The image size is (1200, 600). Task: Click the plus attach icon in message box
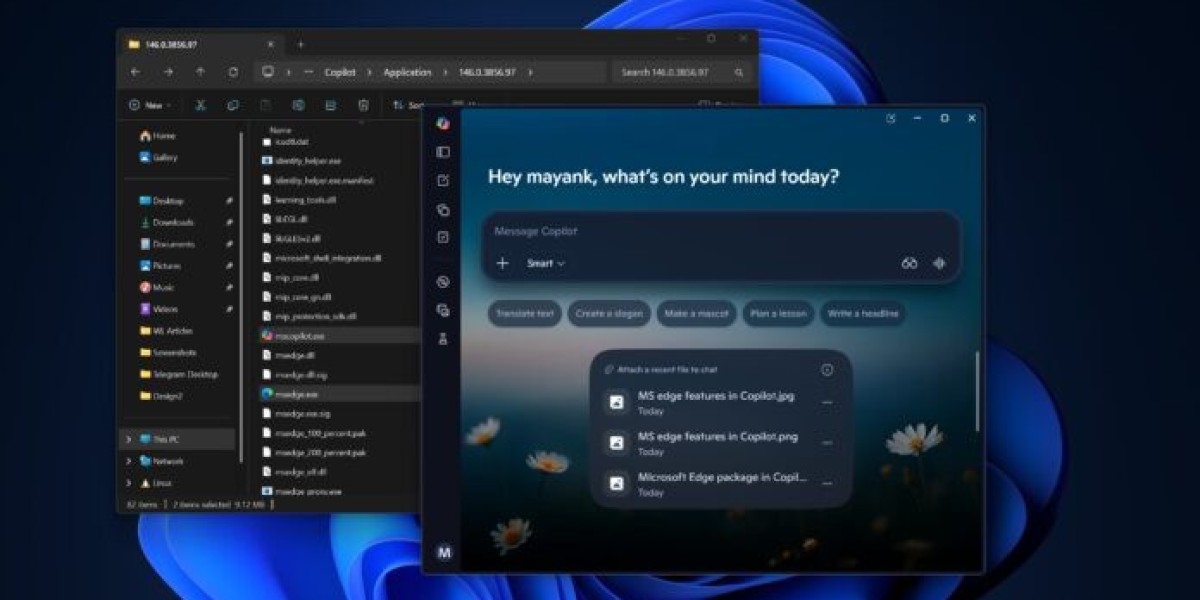(x=503, y=263)
